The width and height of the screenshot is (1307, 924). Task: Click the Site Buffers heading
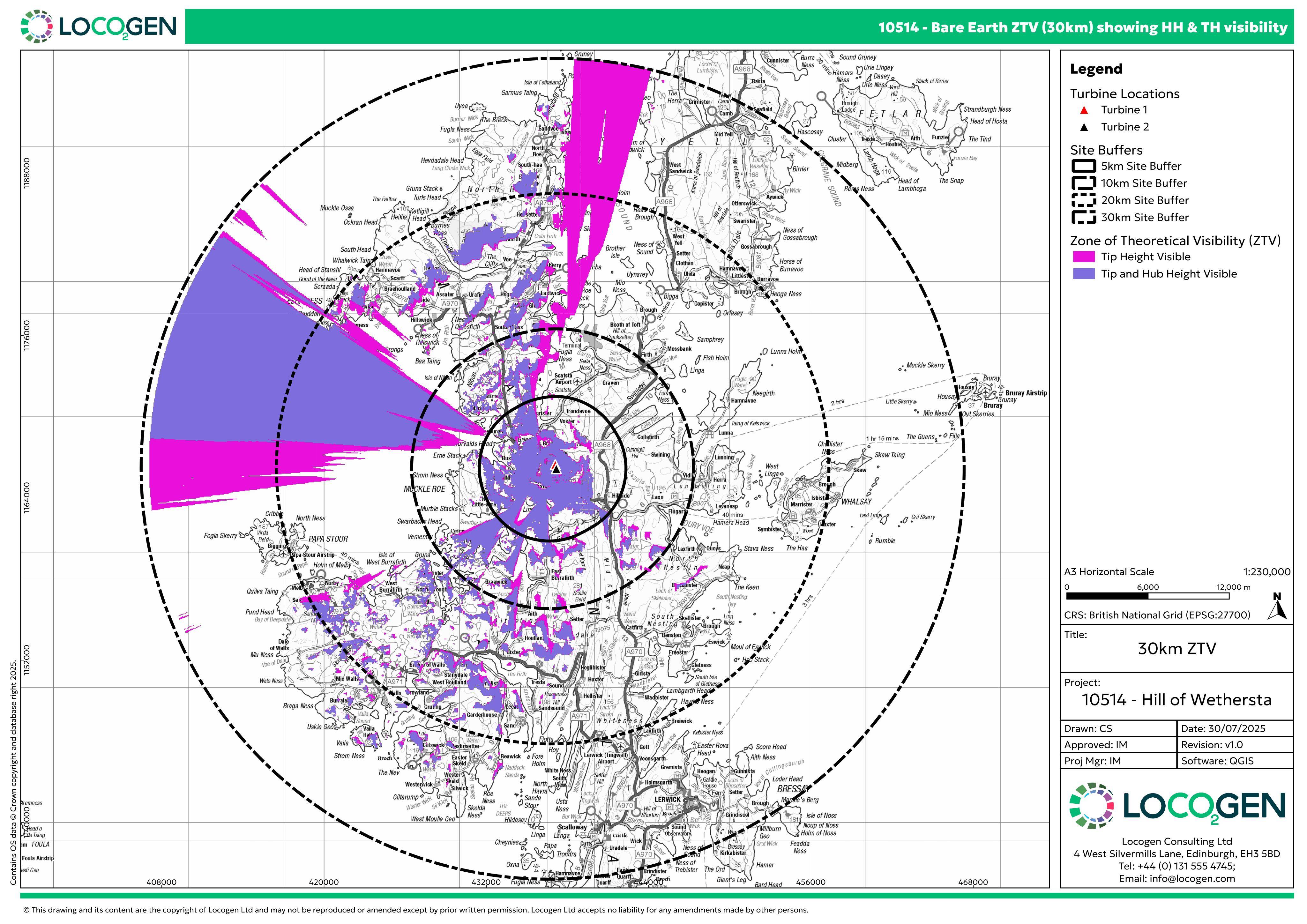[1106, 150]
